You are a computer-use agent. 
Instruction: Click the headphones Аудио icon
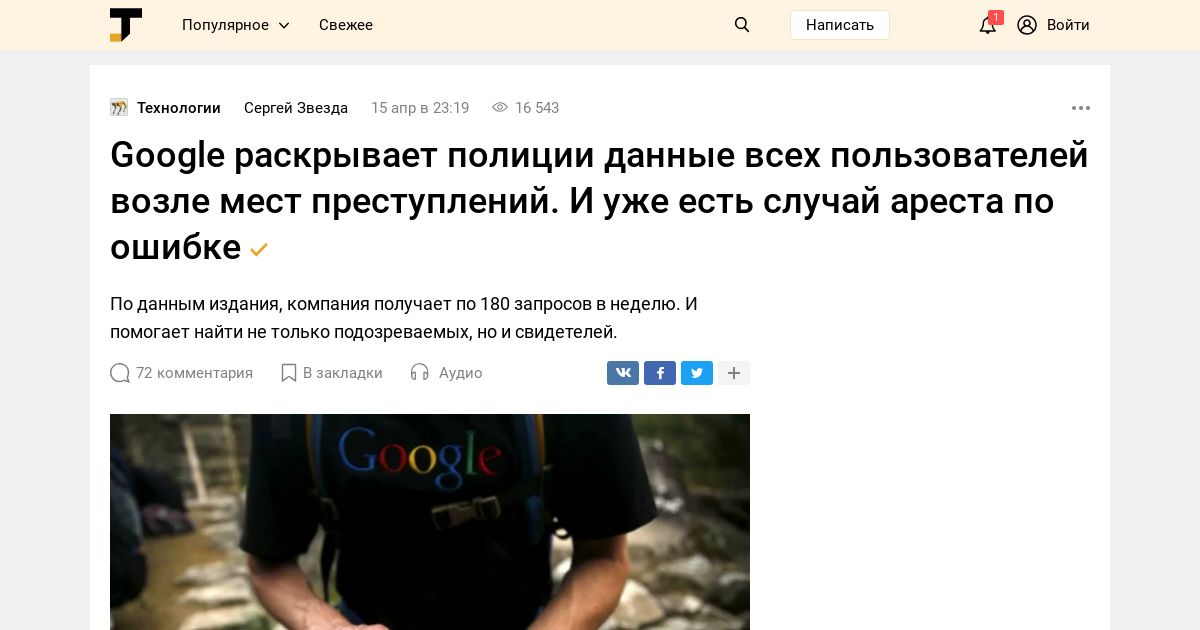click(x=420, y=373)
